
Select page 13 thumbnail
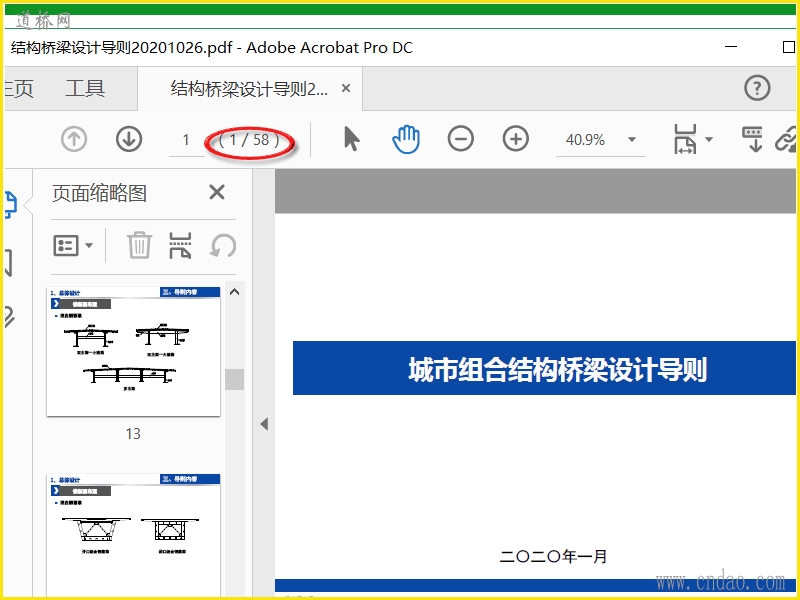[134, 352]
